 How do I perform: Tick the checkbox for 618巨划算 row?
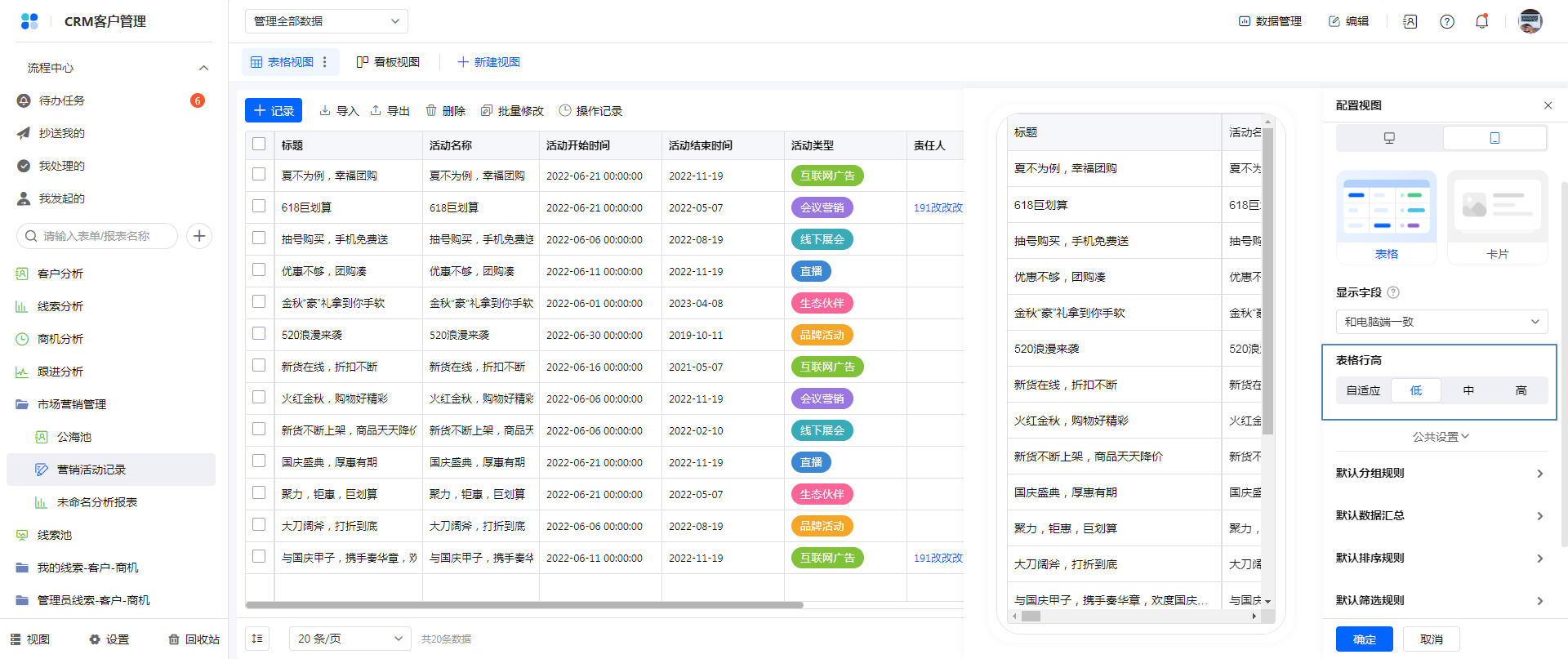[x=259, y=207]
